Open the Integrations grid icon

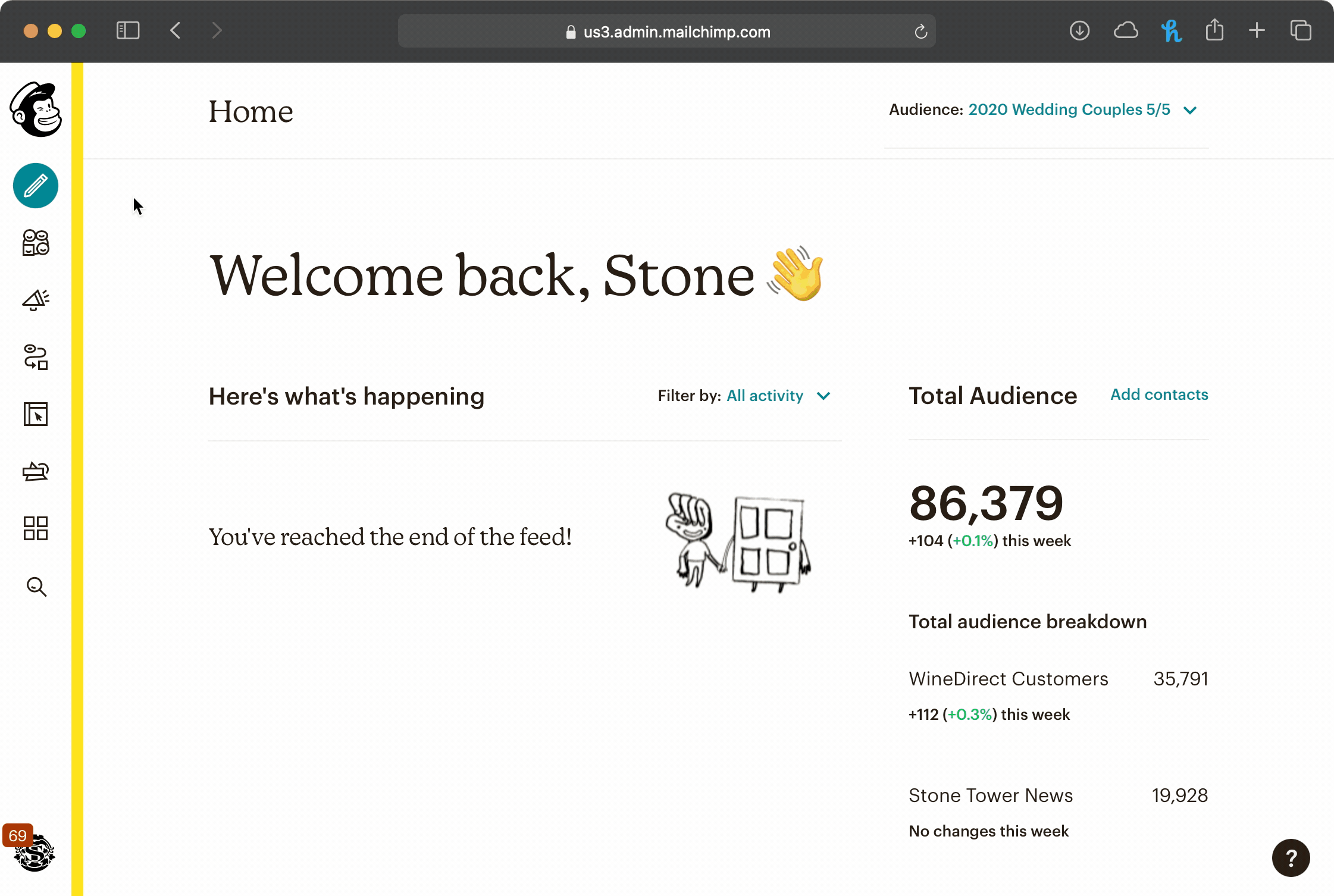[x=35, y=528]
